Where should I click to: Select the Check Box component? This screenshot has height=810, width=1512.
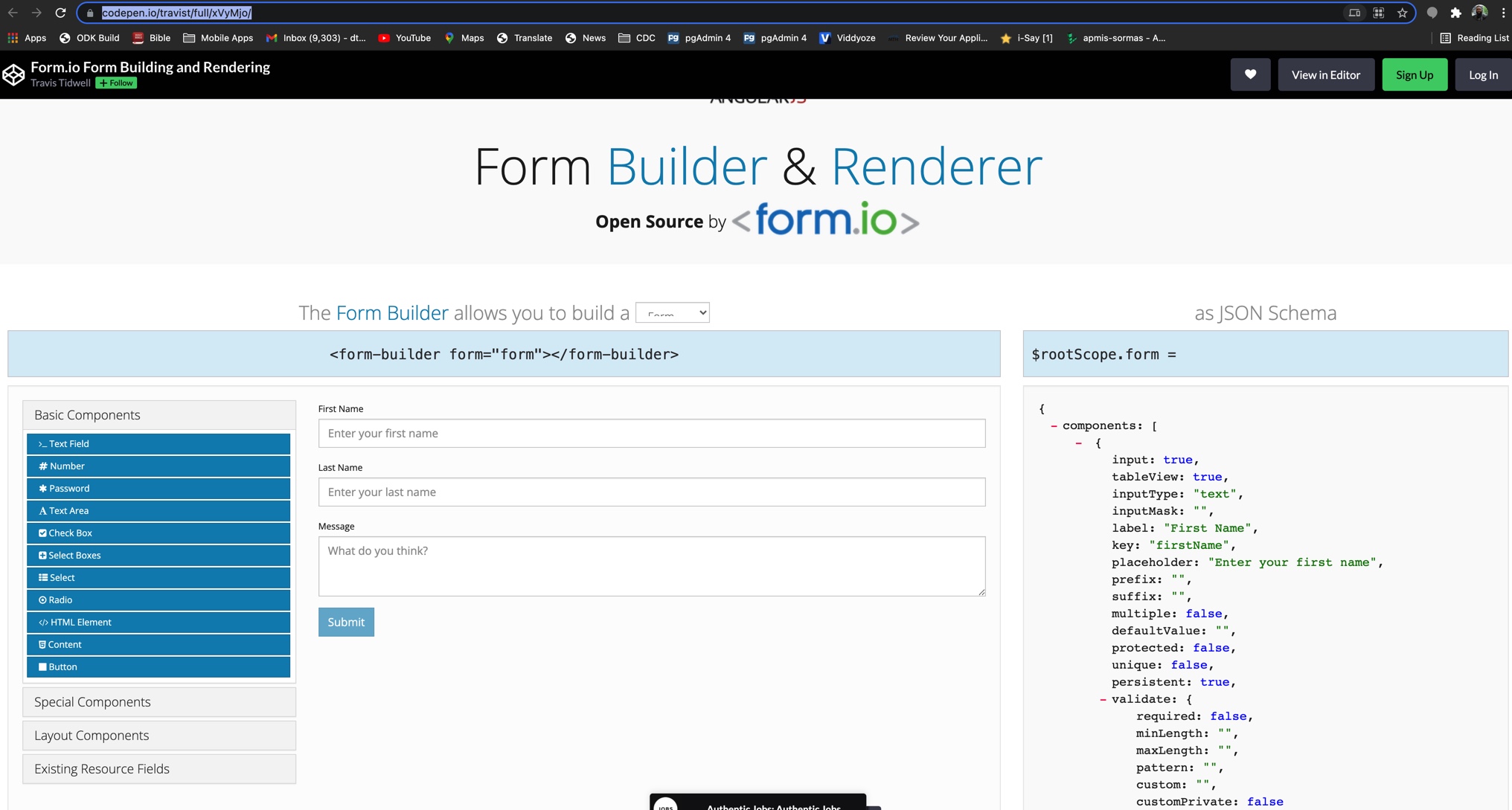[x=158, y=533]
